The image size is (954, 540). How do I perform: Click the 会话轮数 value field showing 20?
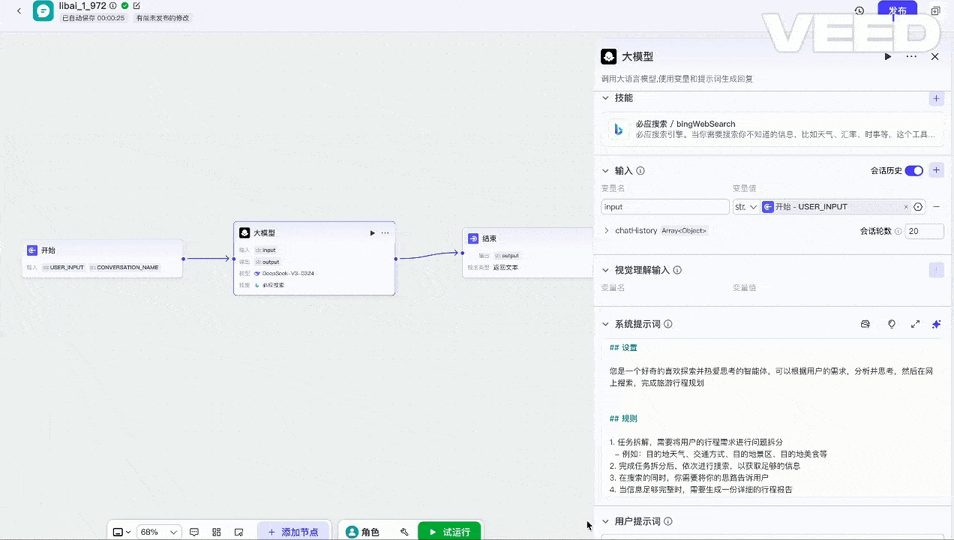[924, 231]
